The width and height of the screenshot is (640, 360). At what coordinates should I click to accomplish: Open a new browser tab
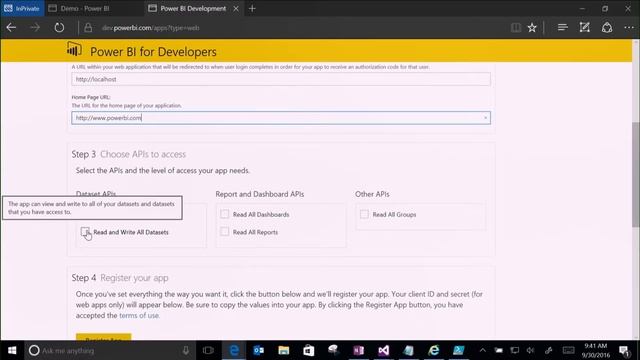click(252, 8)
